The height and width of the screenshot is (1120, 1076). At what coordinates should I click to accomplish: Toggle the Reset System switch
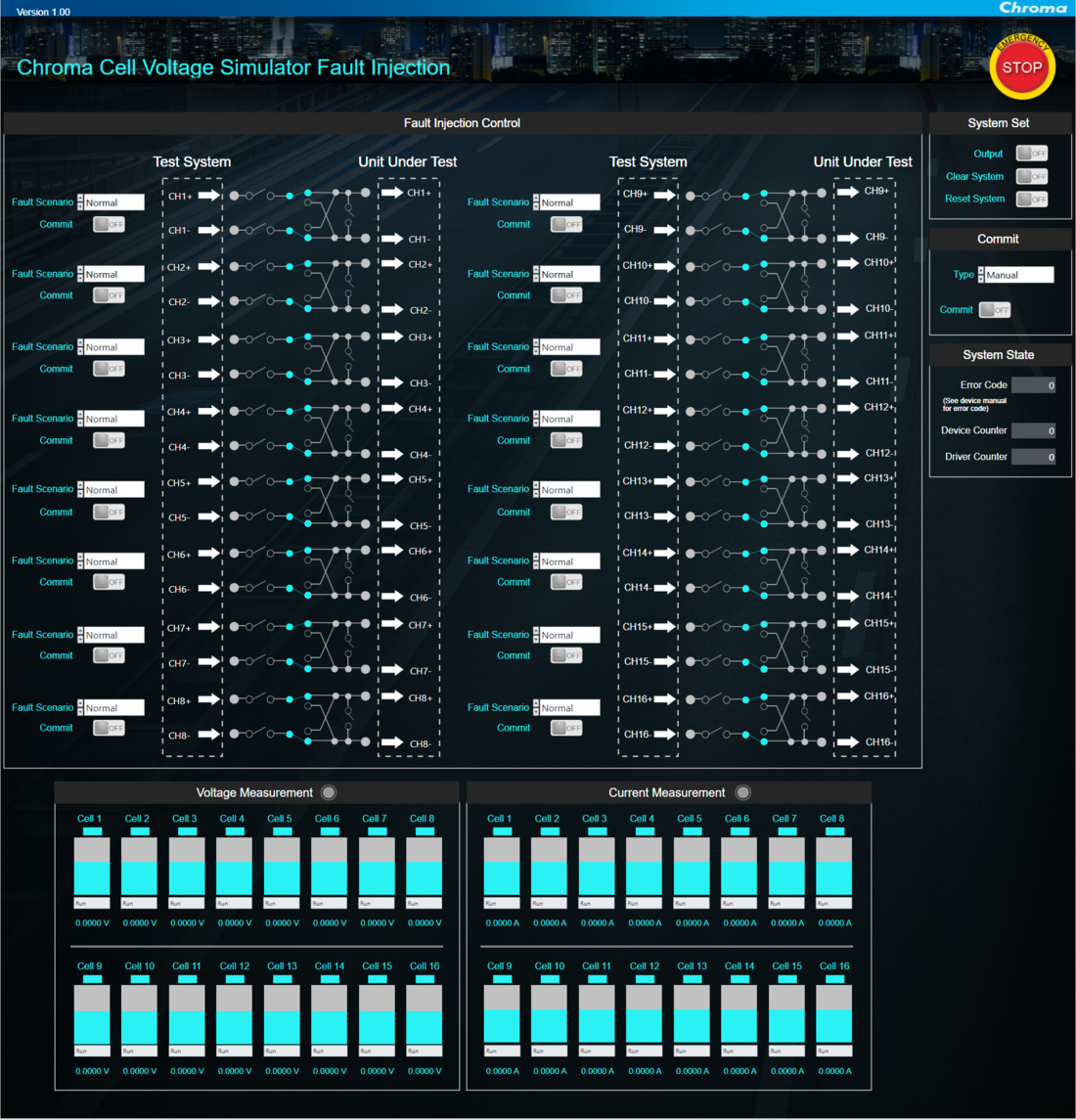[x=1032, y=200]
